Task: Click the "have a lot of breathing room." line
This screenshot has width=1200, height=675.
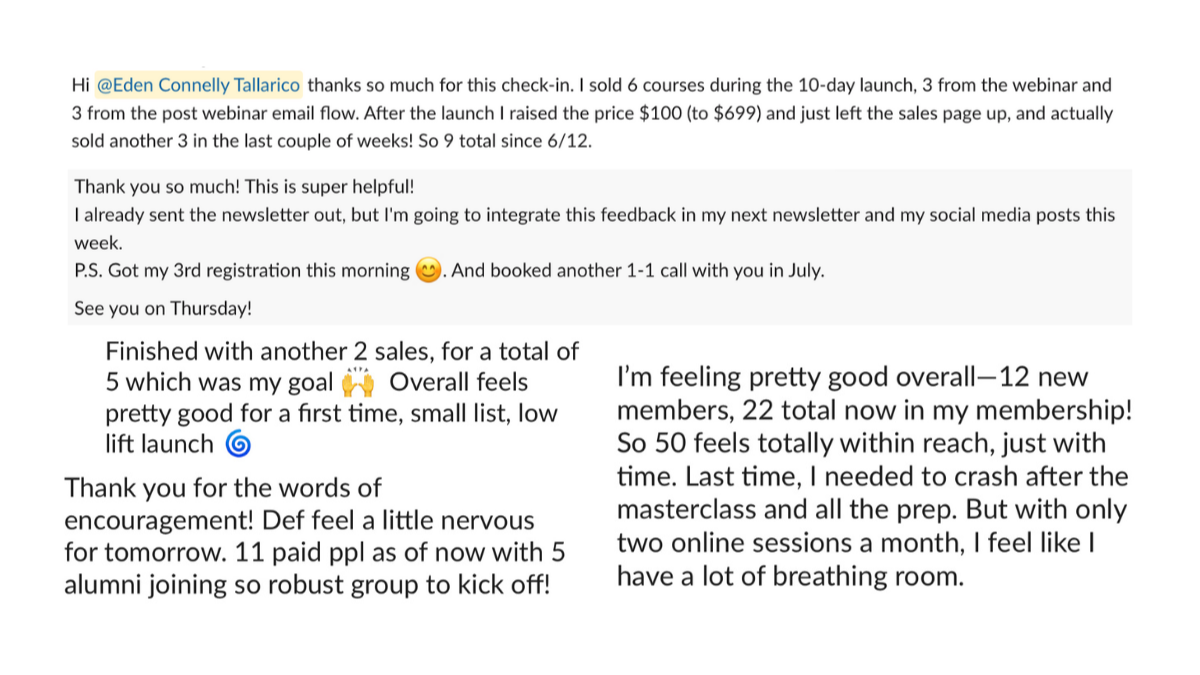Action: 790,576
